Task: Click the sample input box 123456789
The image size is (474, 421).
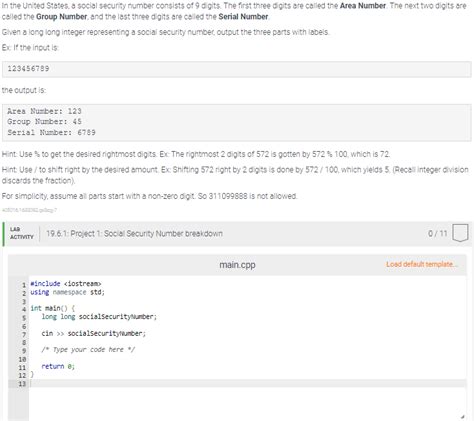Action: (237, 69)
